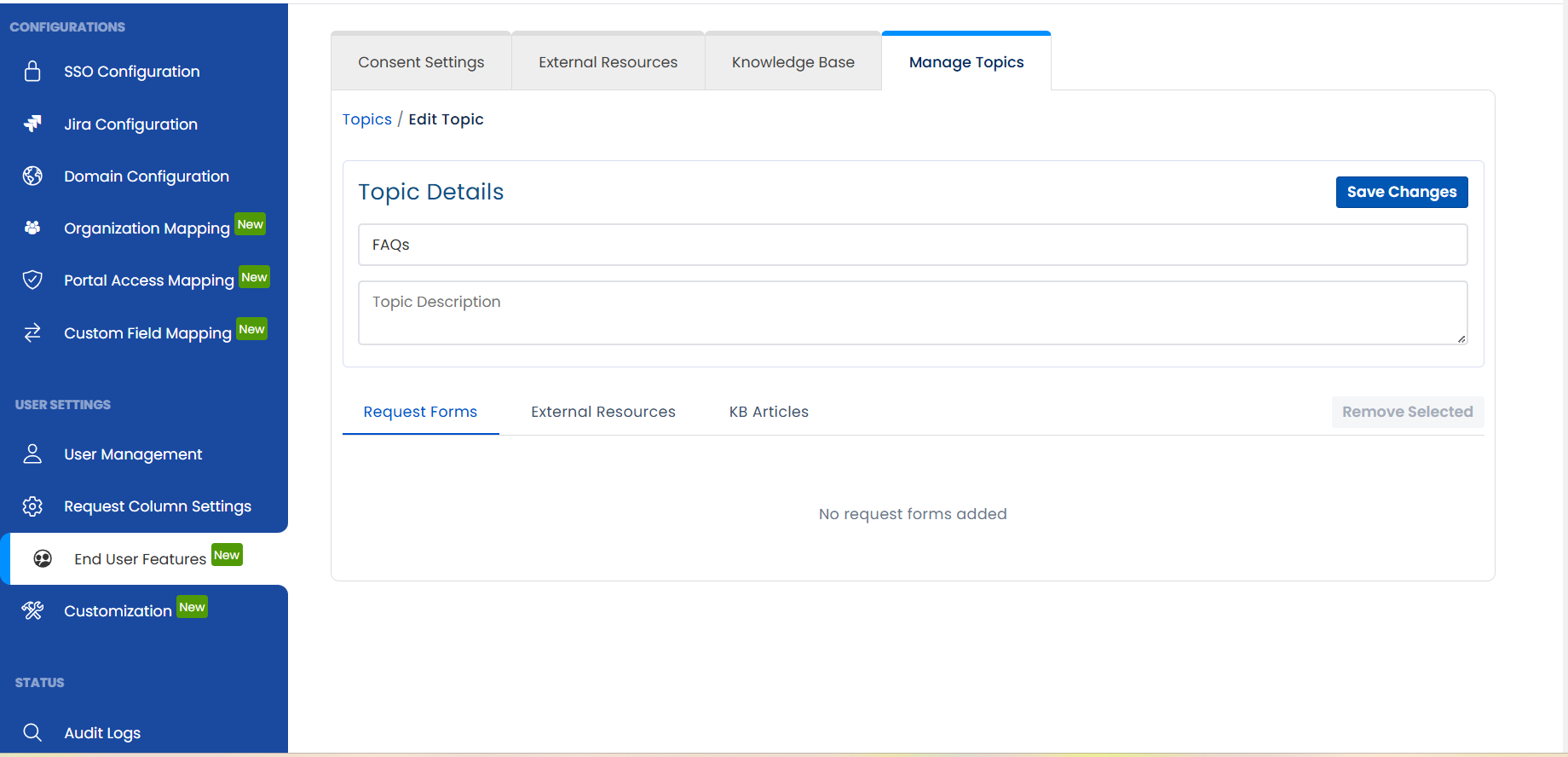The height and width of the screenshot is (757, 1568).
Task: Click the Topics breadcrumb link
Action: 367,119
